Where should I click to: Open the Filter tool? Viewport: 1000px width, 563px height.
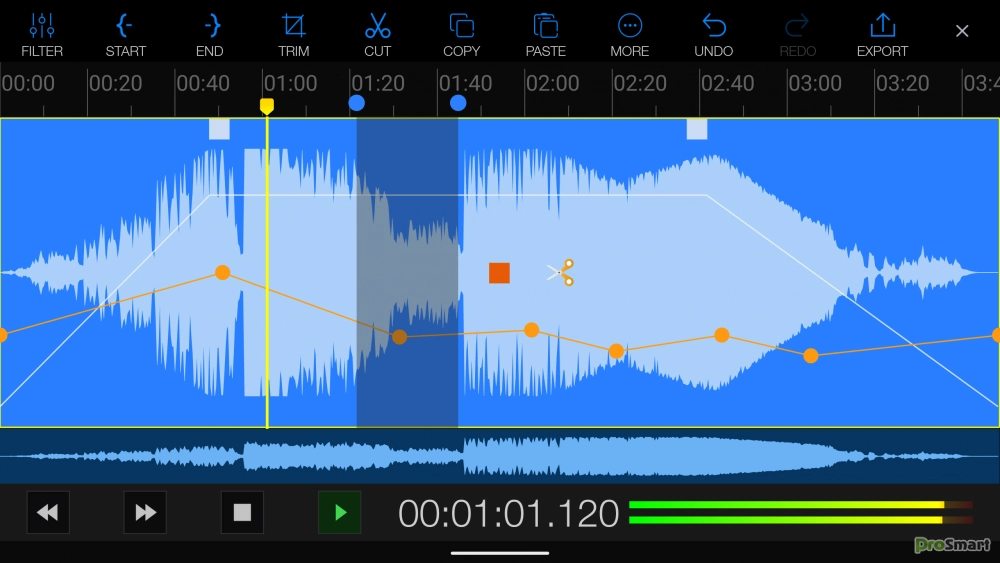pos(42,34)
